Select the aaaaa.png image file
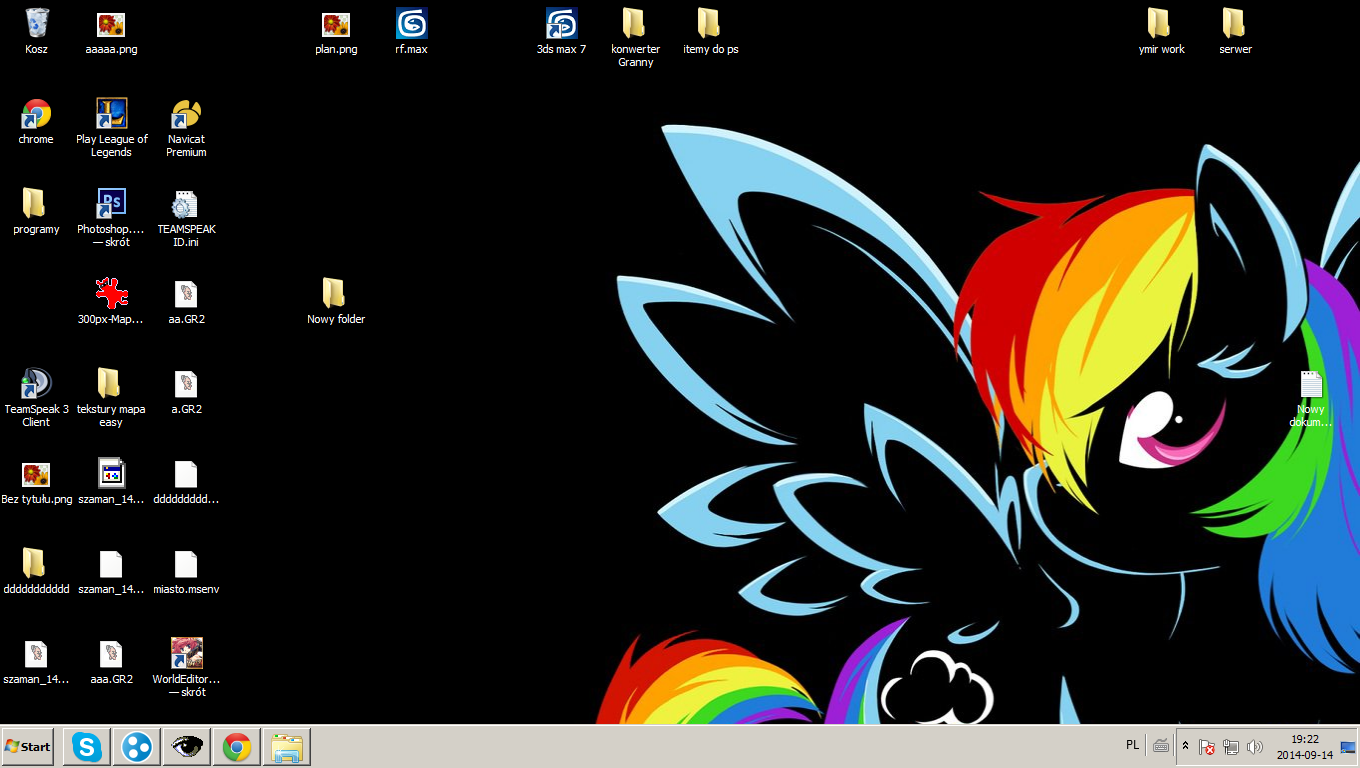Screen dimensions: 1360x768 click(x=111, y=31)
